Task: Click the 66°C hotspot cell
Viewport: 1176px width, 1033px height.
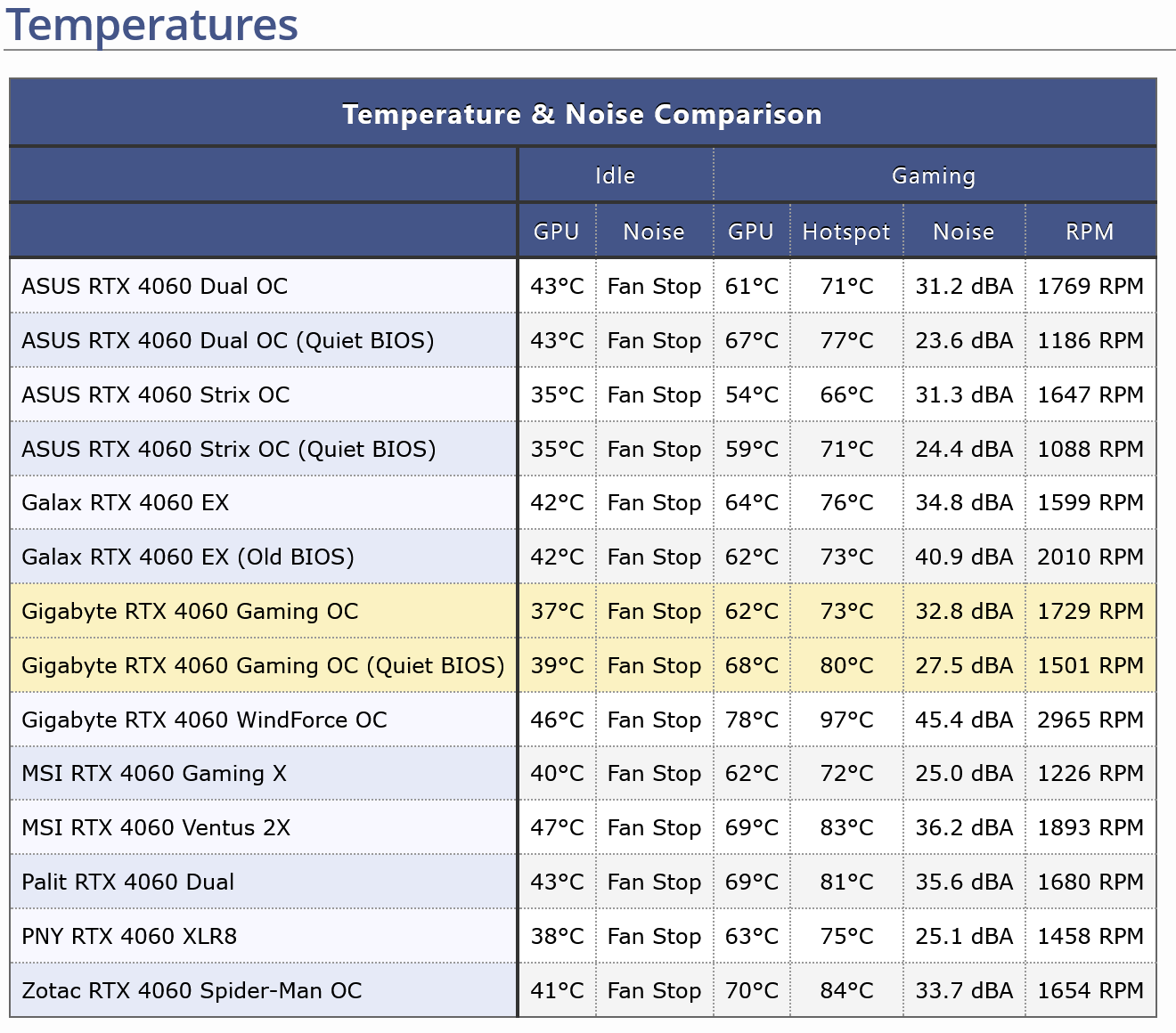Action: point(846,394)
